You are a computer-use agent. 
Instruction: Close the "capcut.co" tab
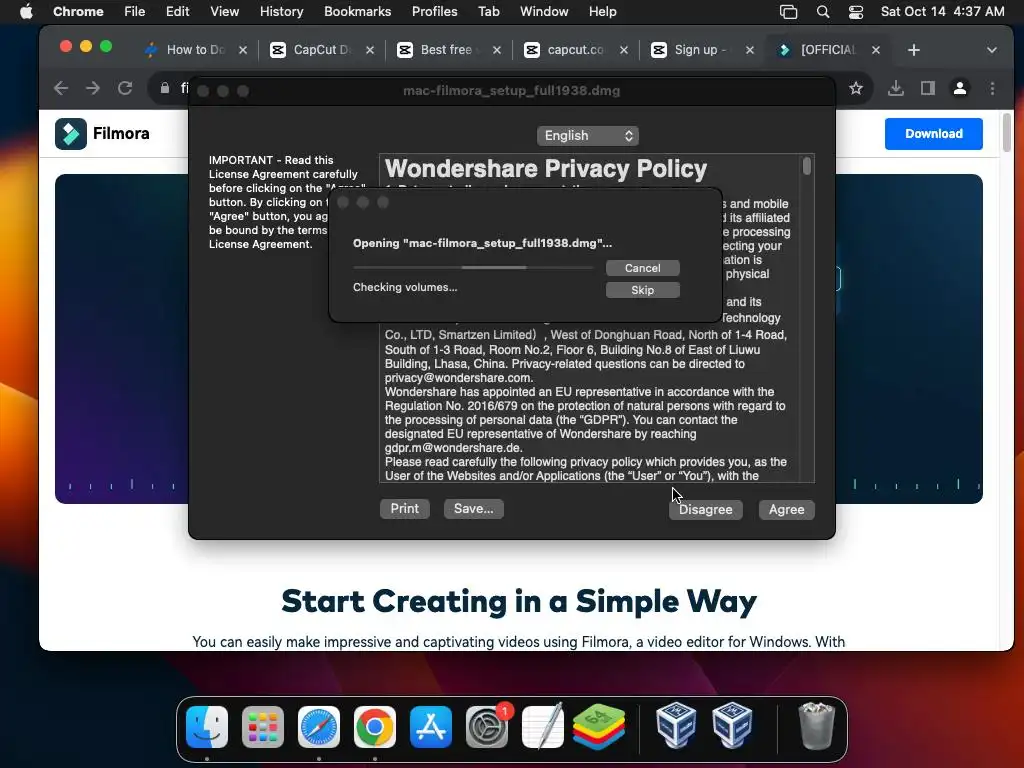624,50
